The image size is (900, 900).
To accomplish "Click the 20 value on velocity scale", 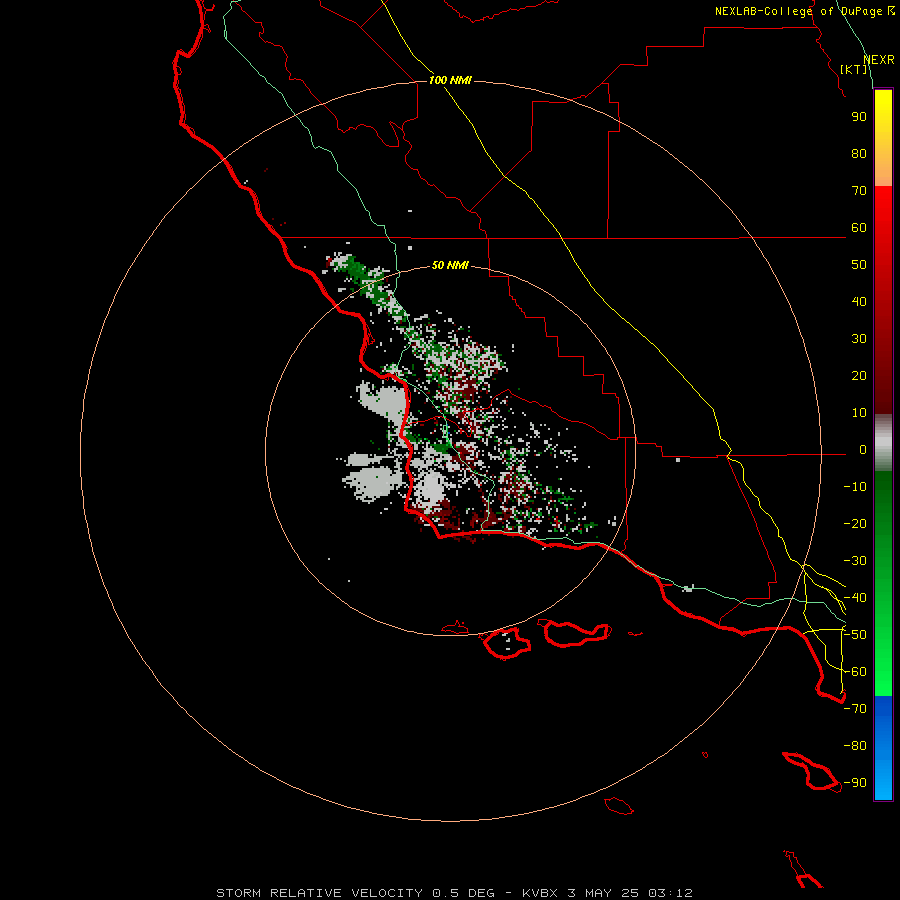I will pos(859,376).
